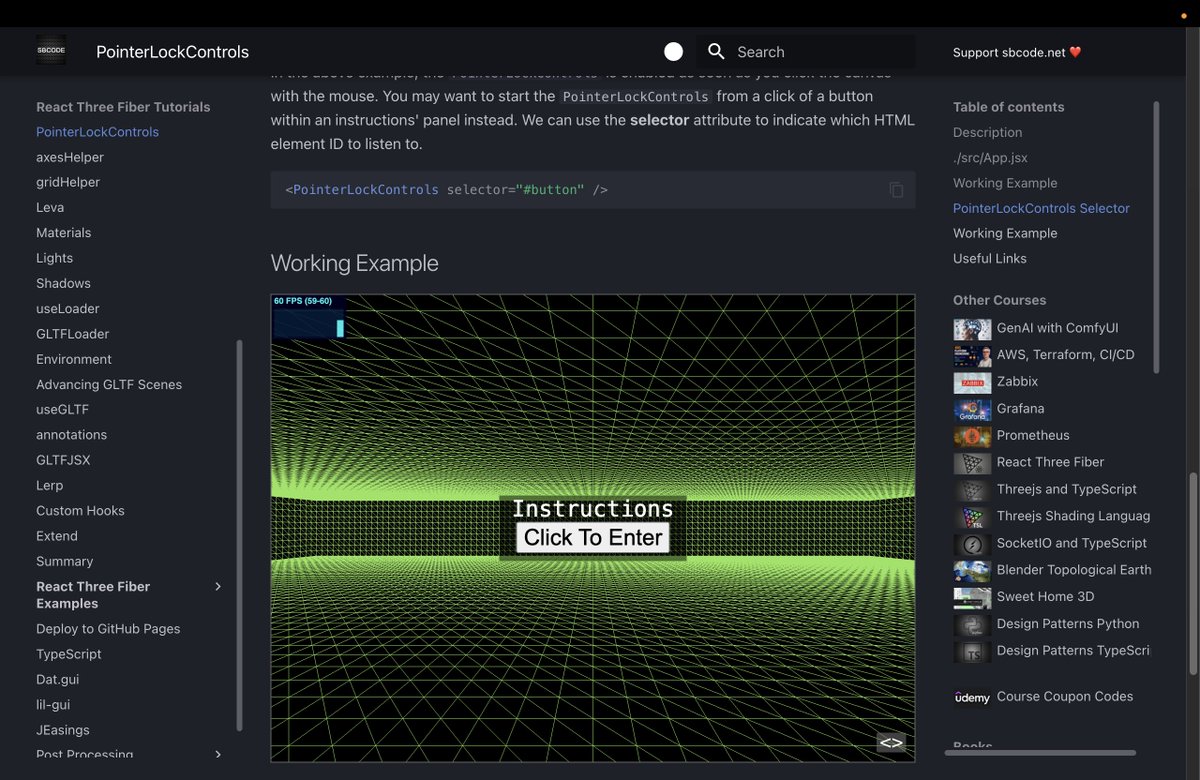Open the useLoader page
This screenshot has height=780, width=1200.
coord(68,308)
